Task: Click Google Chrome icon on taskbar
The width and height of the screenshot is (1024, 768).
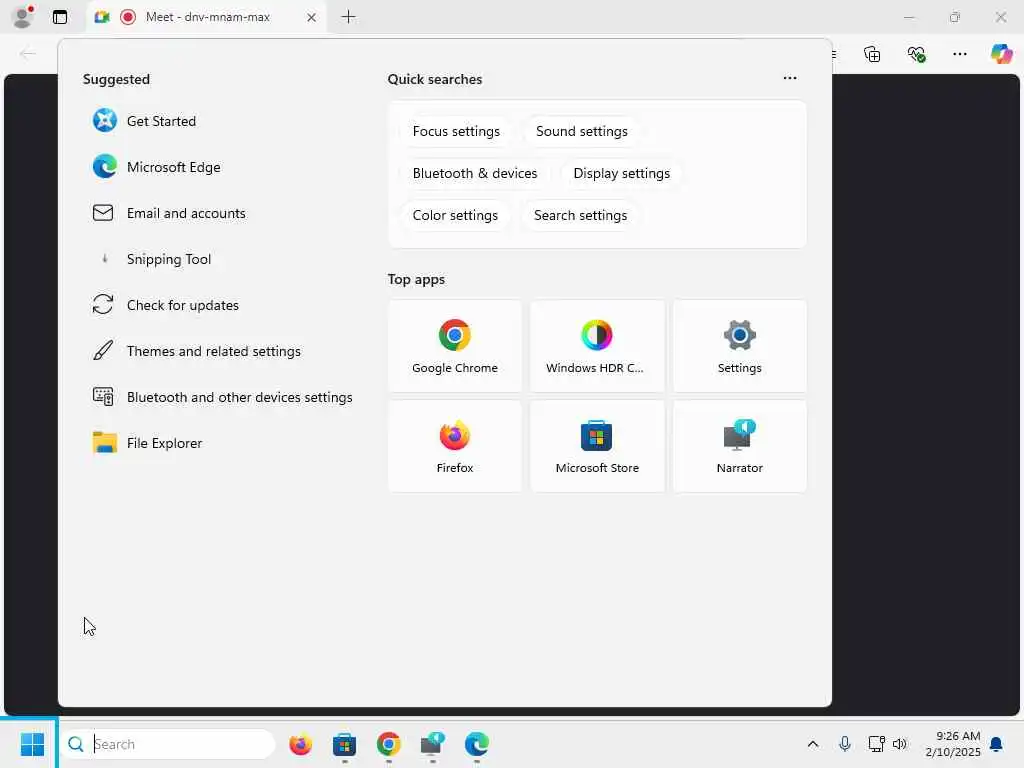Action: click(x=389, y=744)
